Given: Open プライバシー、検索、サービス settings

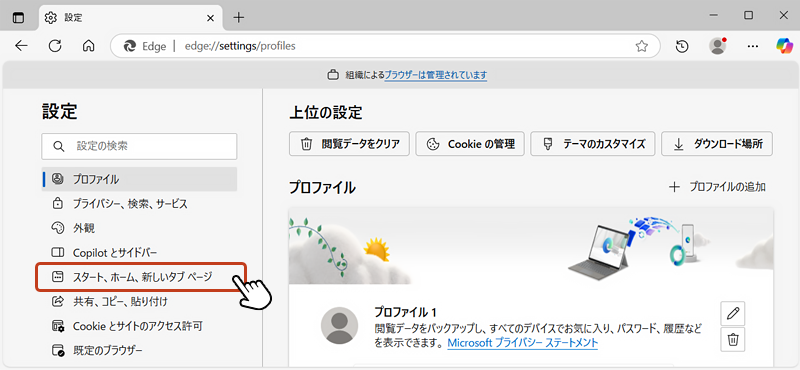Looking at the screenshot, I should tap(139, 204).
